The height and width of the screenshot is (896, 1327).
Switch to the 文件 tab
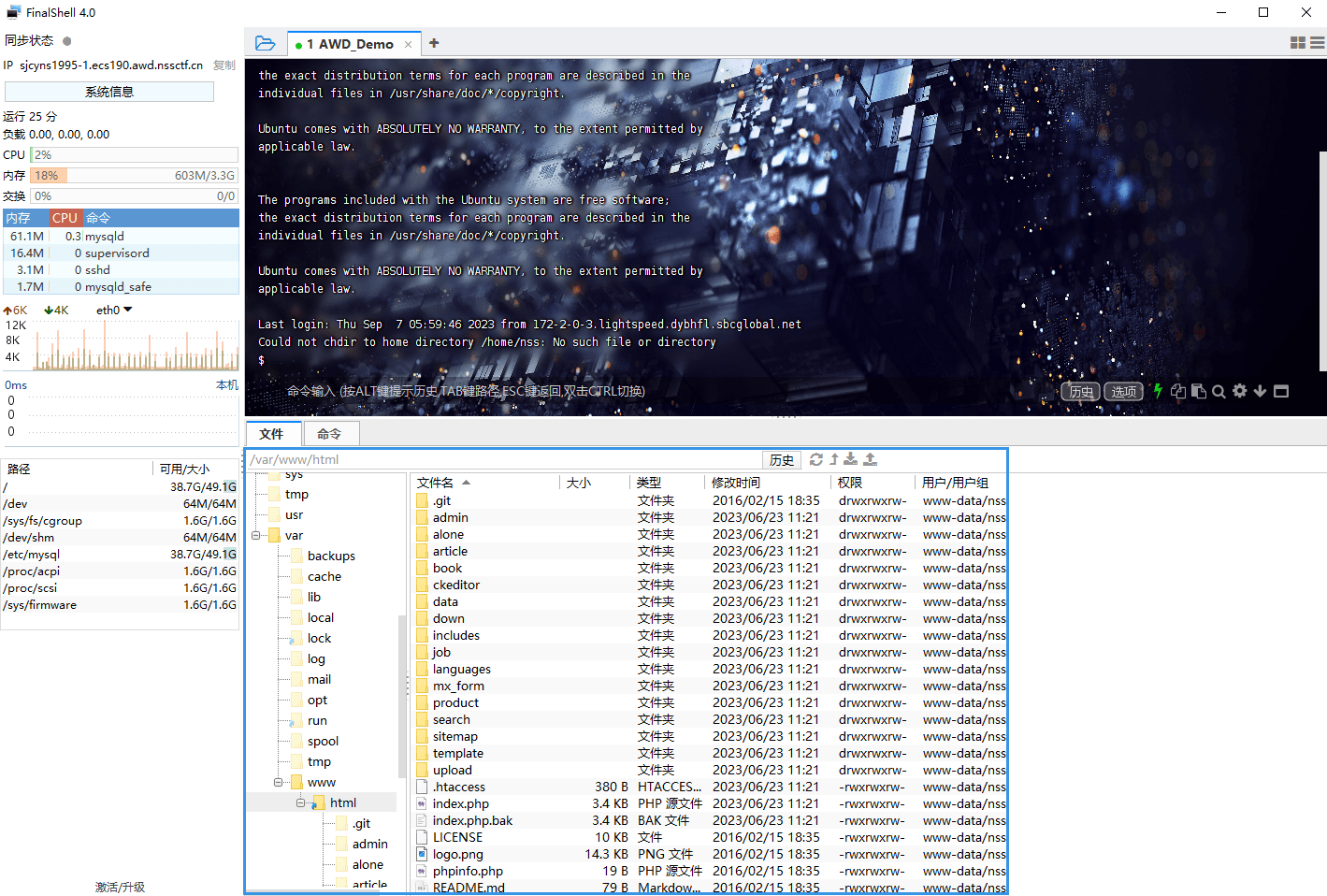point(272,434)
